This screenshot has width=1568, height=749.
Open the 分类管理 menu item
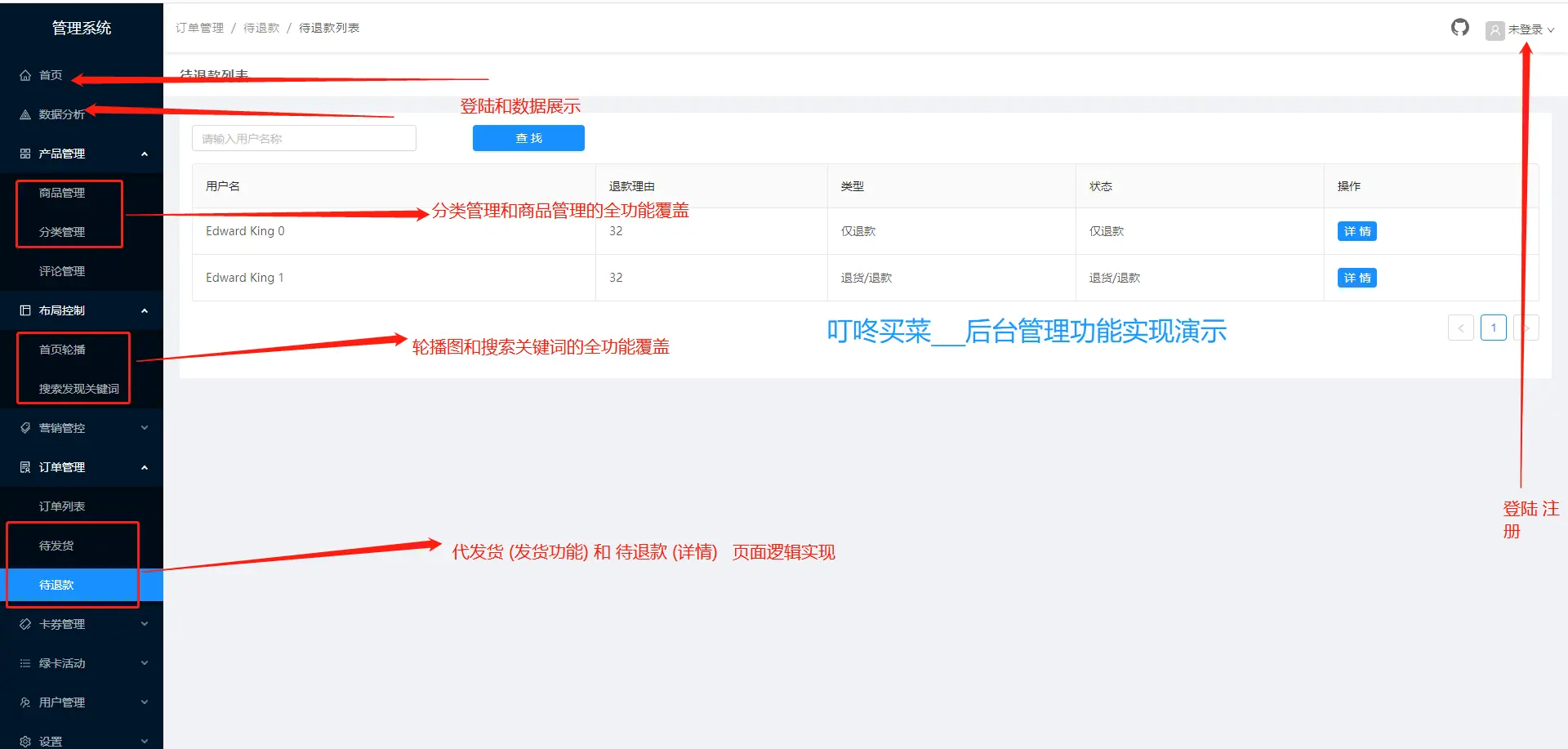click(x=82, y=232)
